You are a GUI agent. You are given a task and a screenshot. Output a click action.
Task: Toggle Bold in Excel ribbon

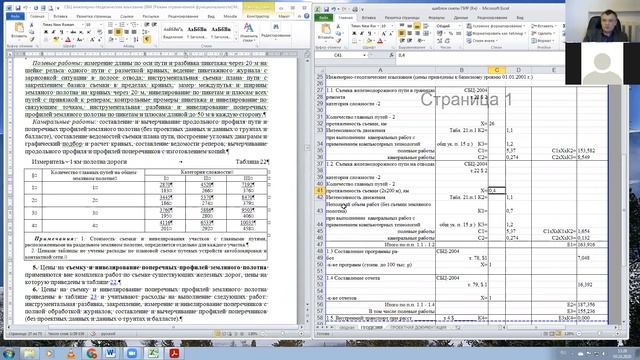353,33
